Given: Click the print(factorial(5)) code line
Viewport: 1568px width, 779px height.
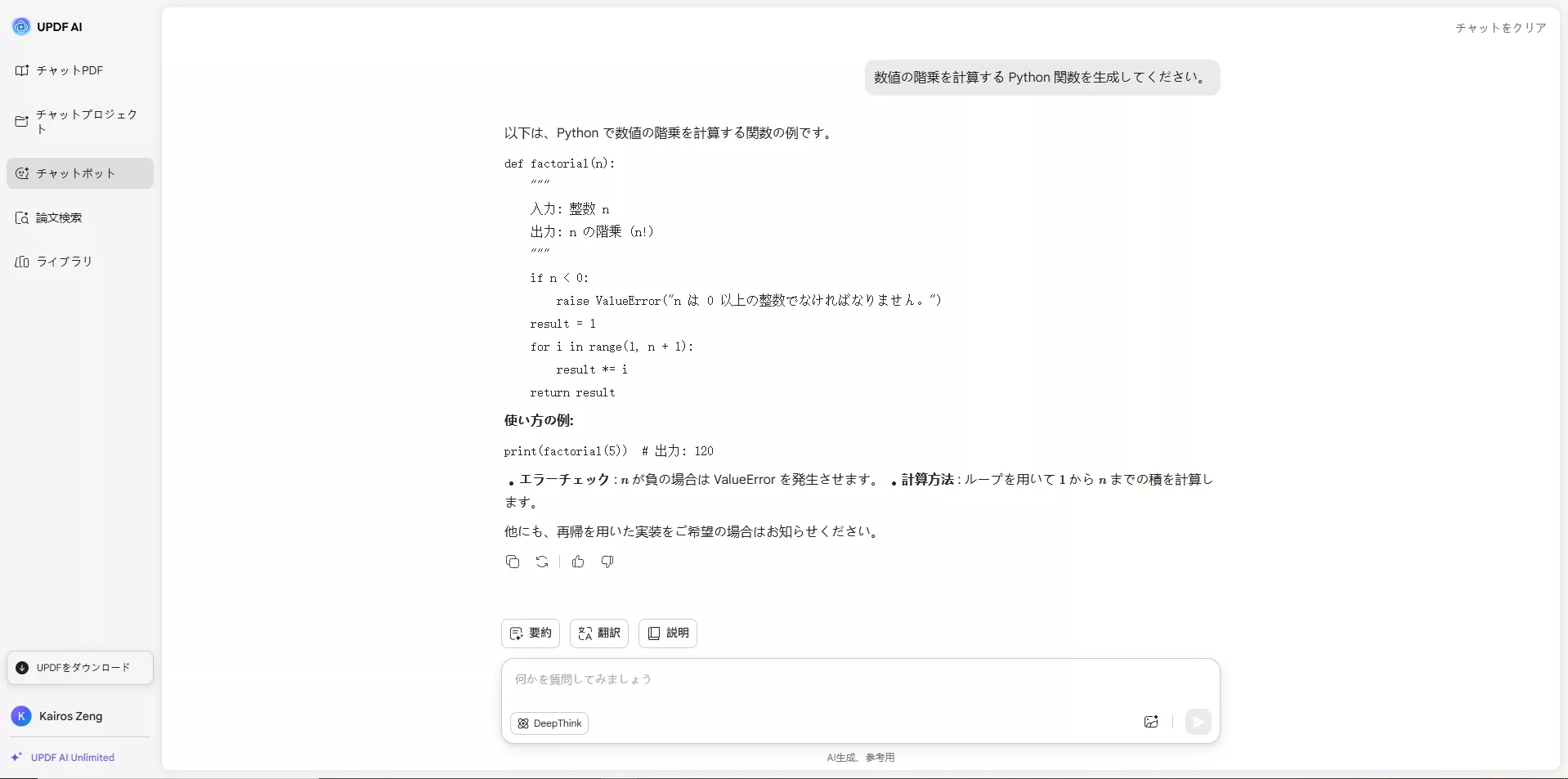Looking at the screenshot, I should 609,451.
